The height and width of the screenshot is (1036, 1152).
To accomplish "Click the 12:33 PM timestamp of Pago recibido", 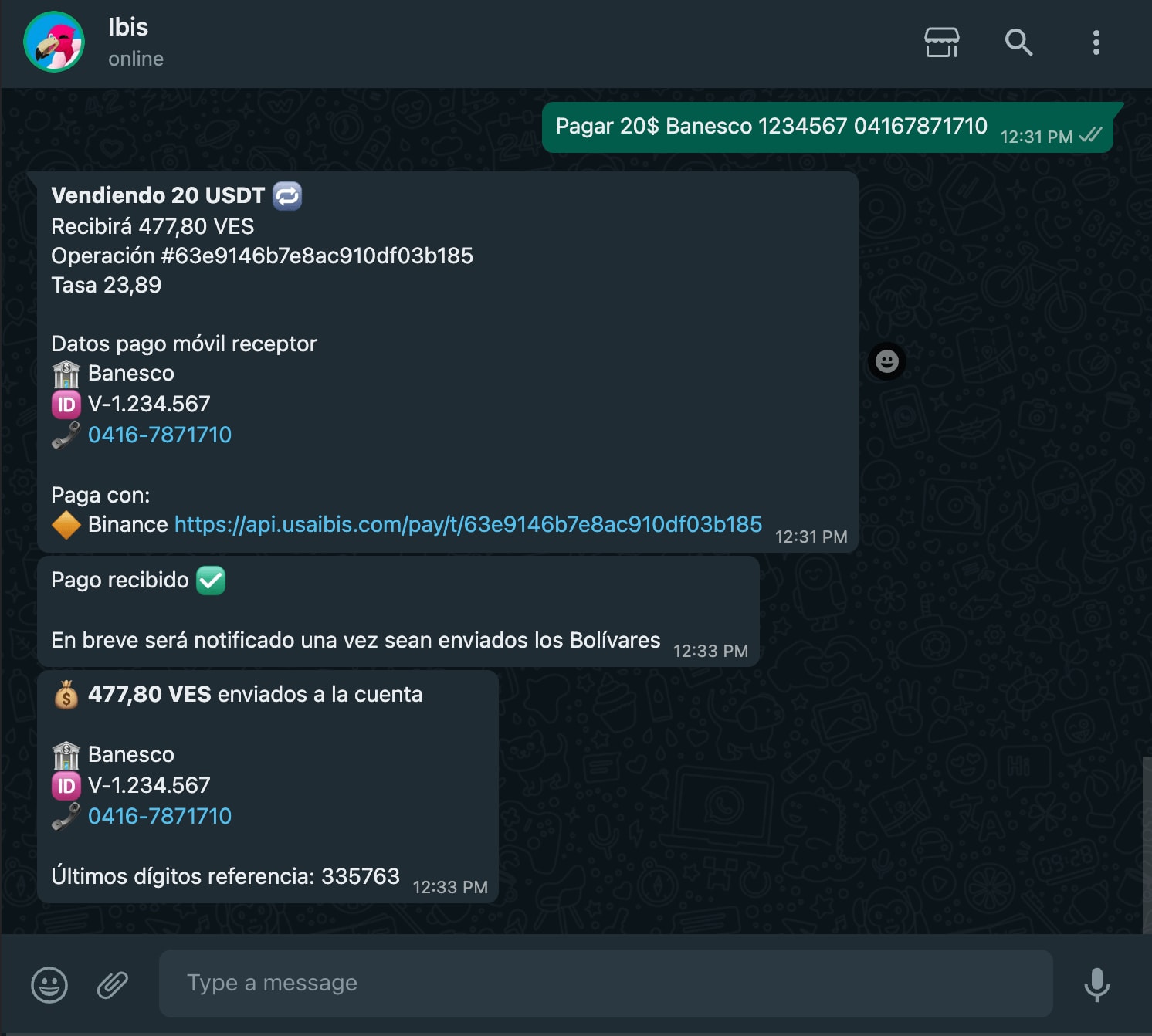I will pyautogui.click(x=710, y=651).
